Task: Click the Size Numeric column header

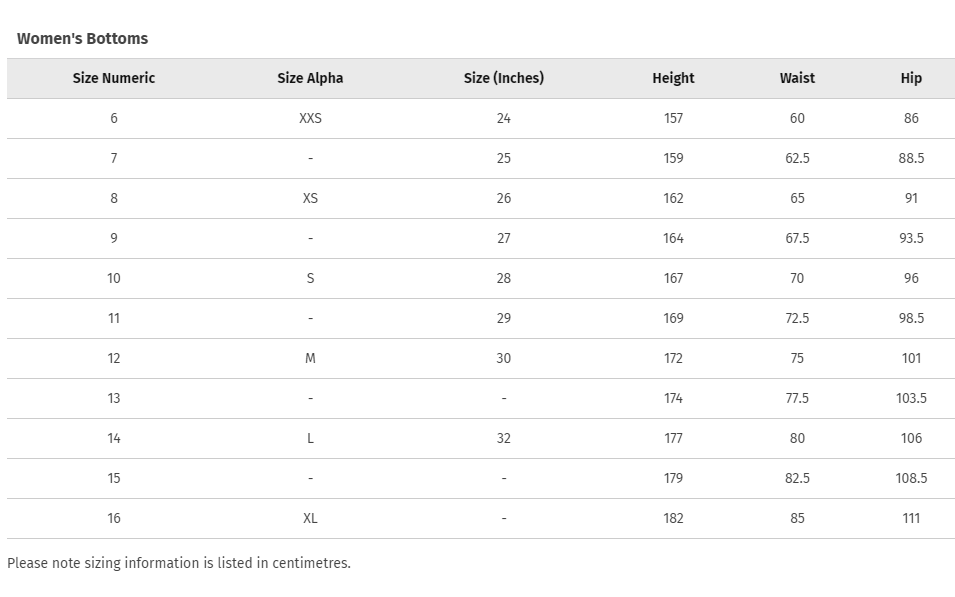Action: [114, 78]
